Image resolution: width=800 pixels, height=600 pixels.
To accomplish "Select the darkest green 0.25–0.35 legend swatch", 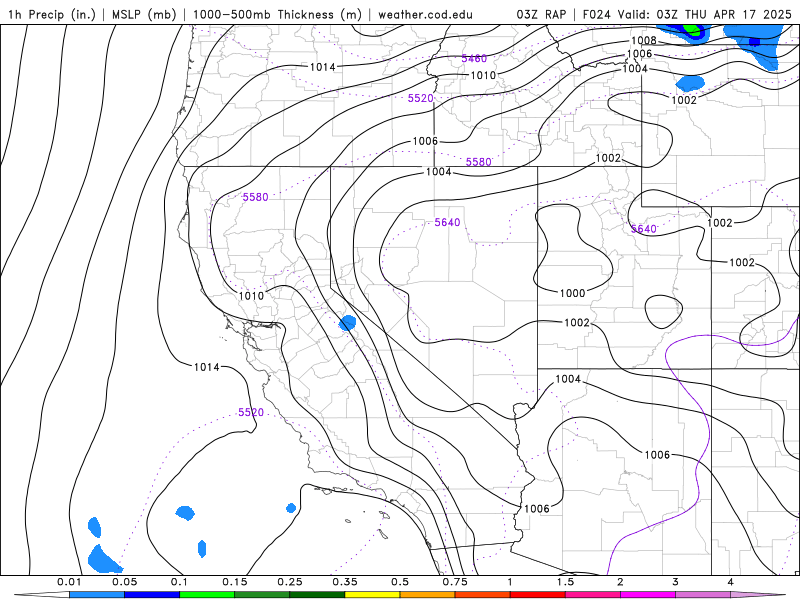I will pyautogui.click(x=317, y=595).
